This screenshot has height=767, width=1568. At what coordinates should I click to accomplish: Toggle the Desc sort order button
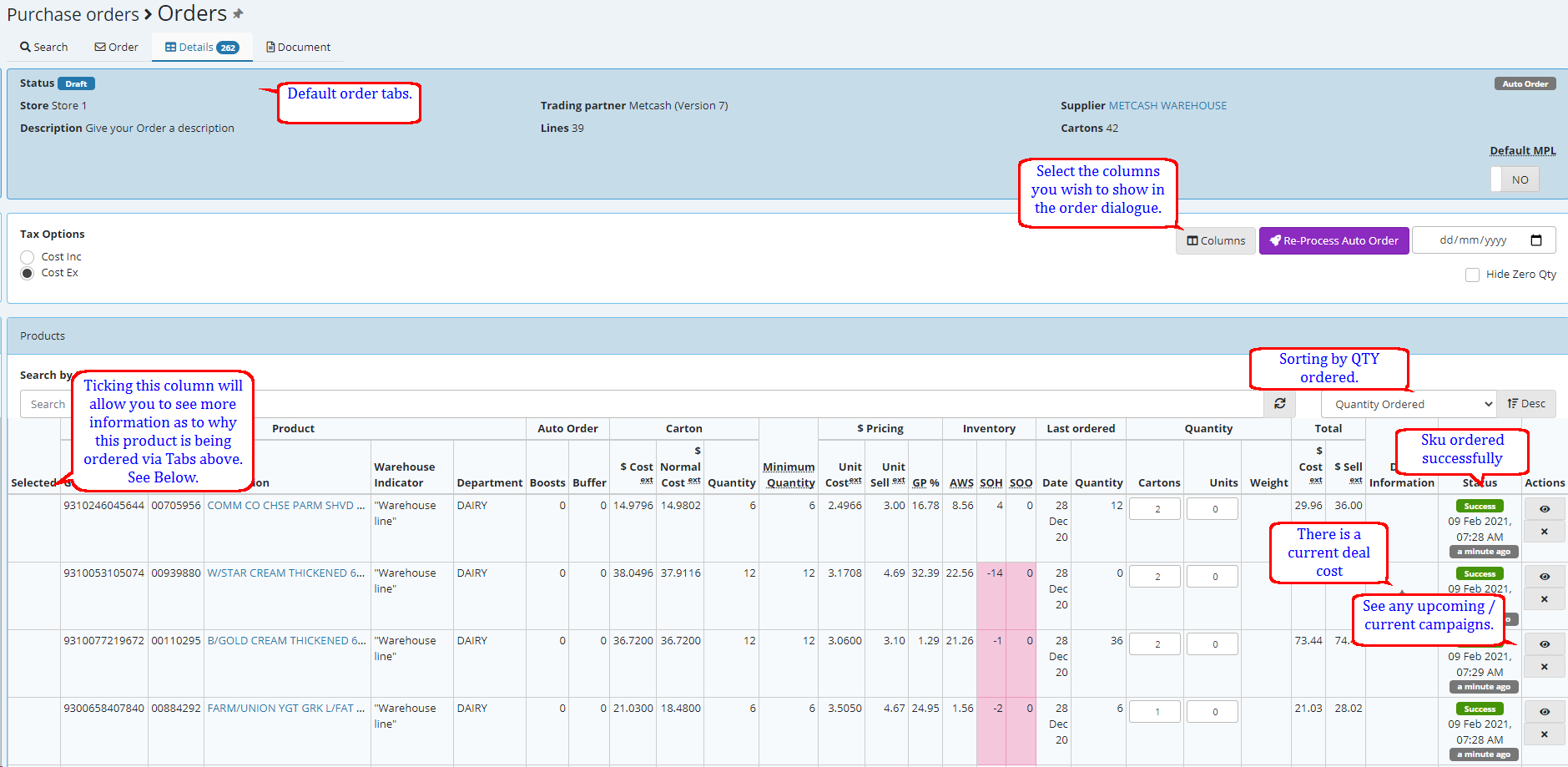(x=1526, y=404)
